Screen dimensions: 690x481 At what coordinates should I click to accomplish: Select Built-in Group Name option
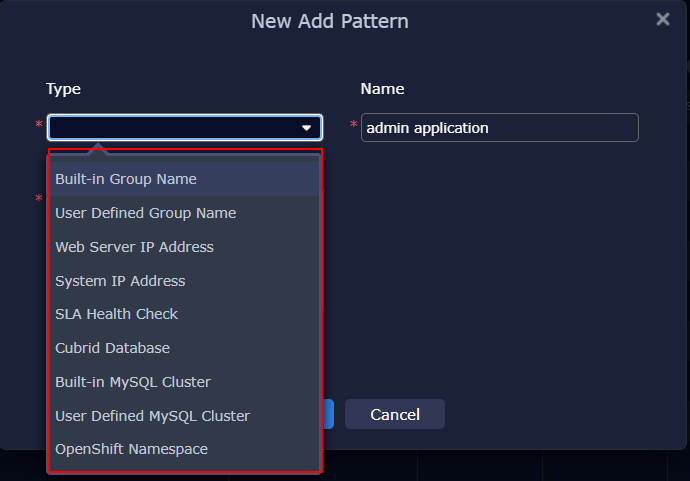click(x=126, y=179)
